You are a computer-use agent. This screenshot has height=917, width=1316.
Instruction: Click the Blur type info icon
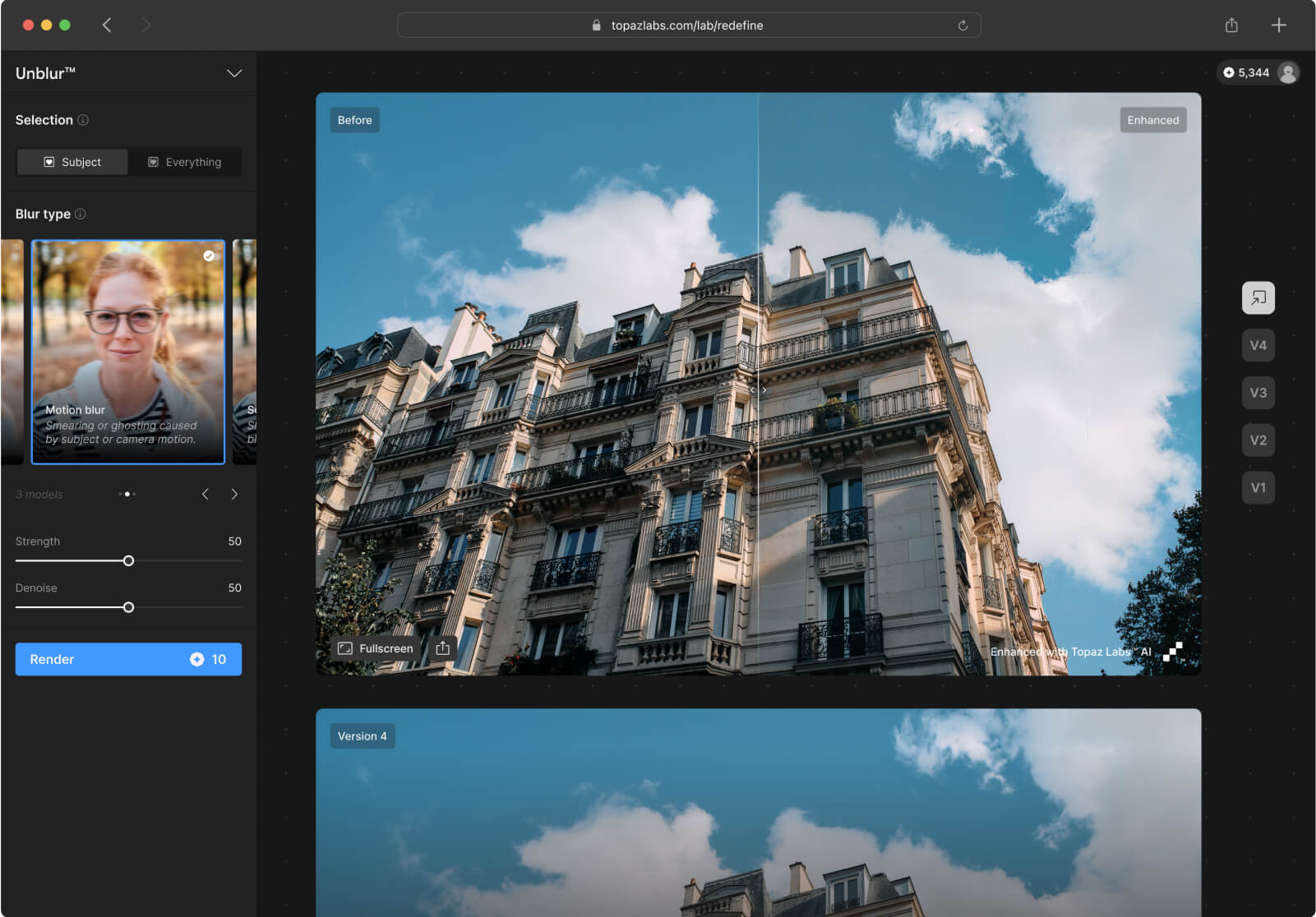coord(81,214)
